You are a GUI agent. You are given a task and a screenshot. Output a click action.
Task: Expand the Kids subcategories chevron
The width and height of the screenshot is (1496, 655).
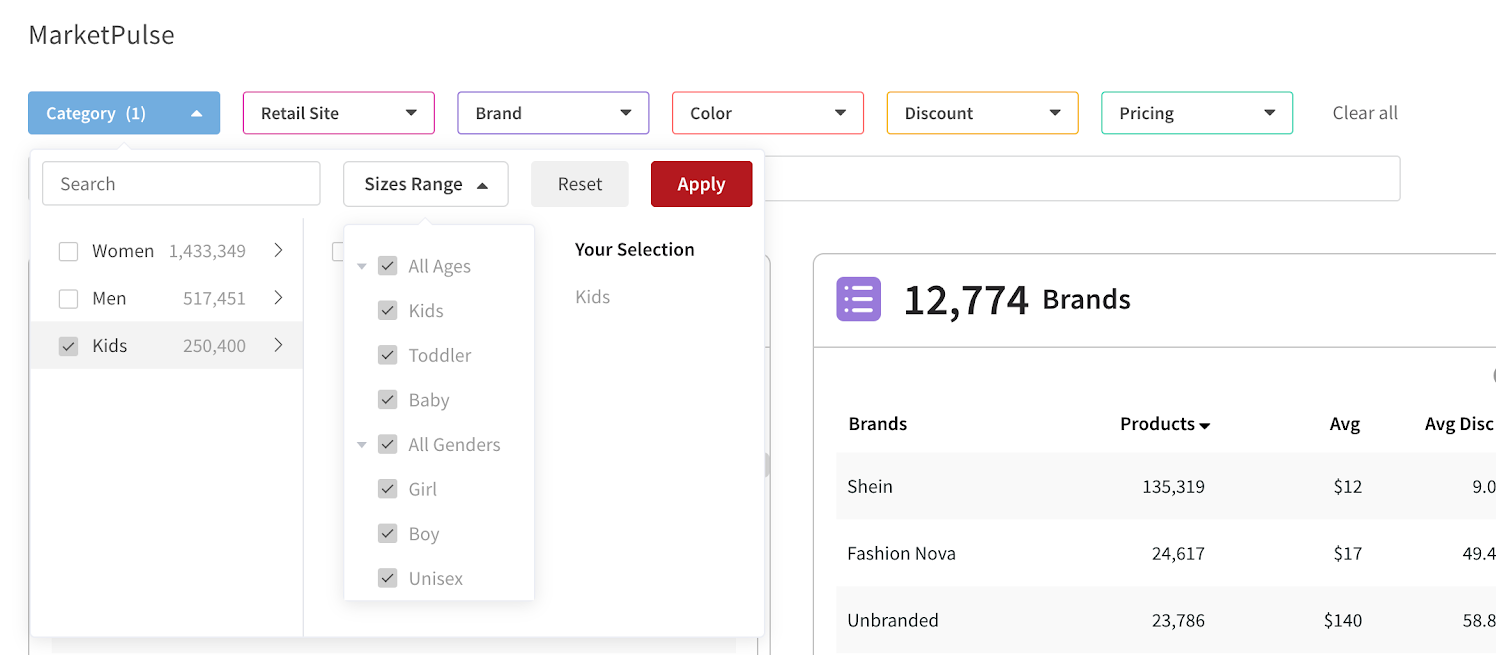[278, 345]
